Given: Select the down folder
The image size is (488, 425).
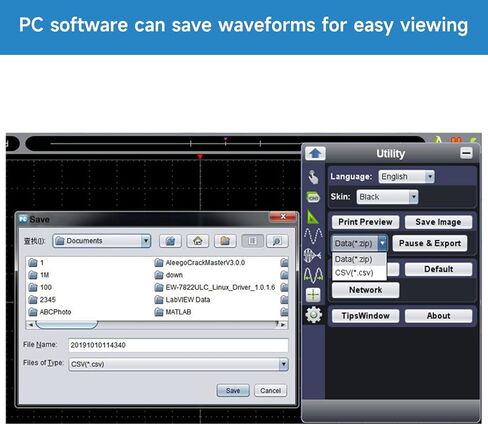Looking at the screenshot, I should (169, 275).
